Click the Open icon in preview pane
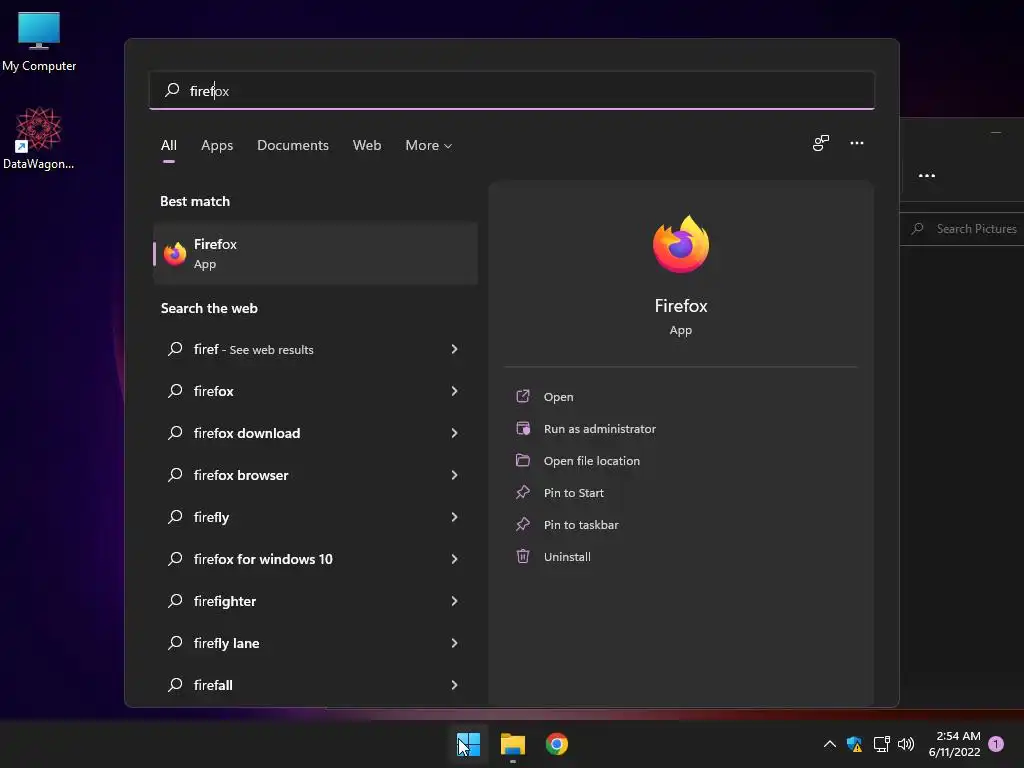 522,396
